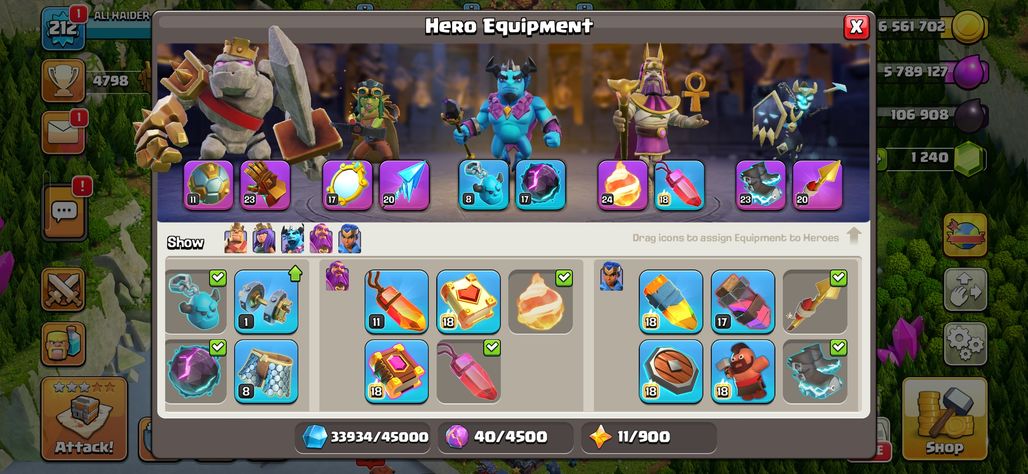Image resolution: width=1028 pixels, height=474 pixels.
Task: Click the green upgrade arrow on Noble Iron
Action: (x=294, y=273)
